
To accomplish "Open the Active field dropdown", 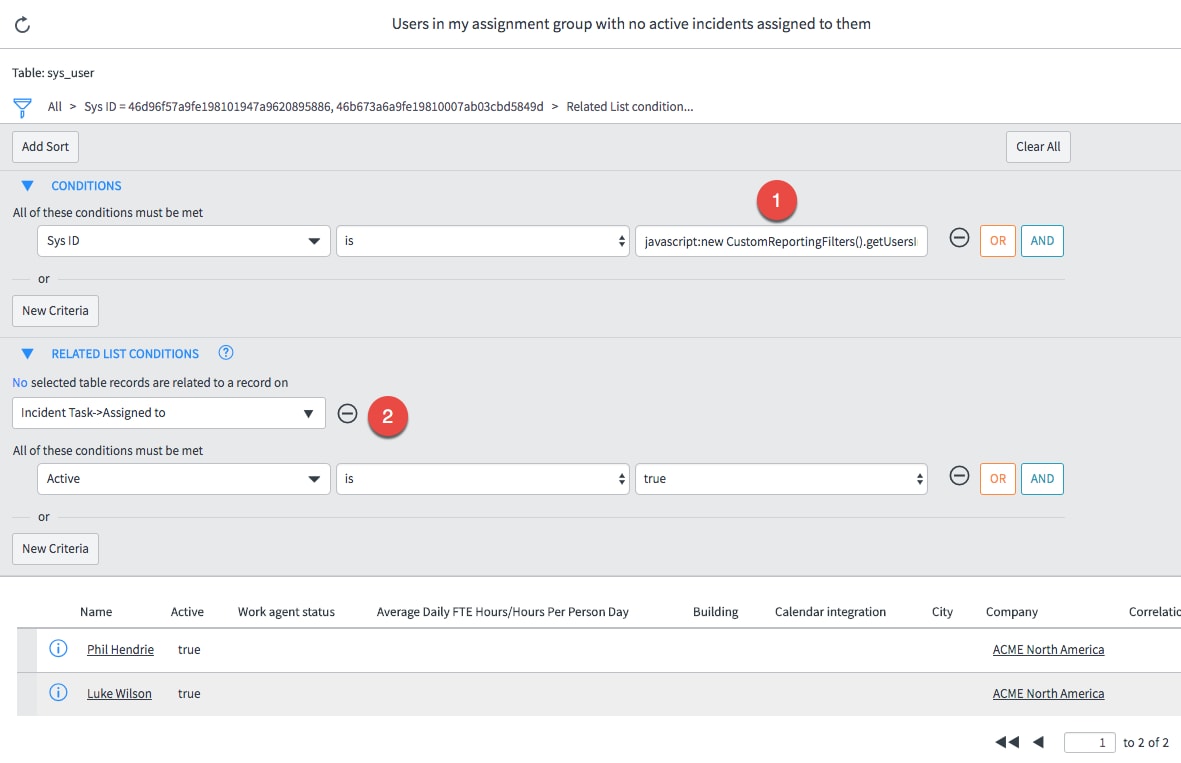I will [183, 478].
